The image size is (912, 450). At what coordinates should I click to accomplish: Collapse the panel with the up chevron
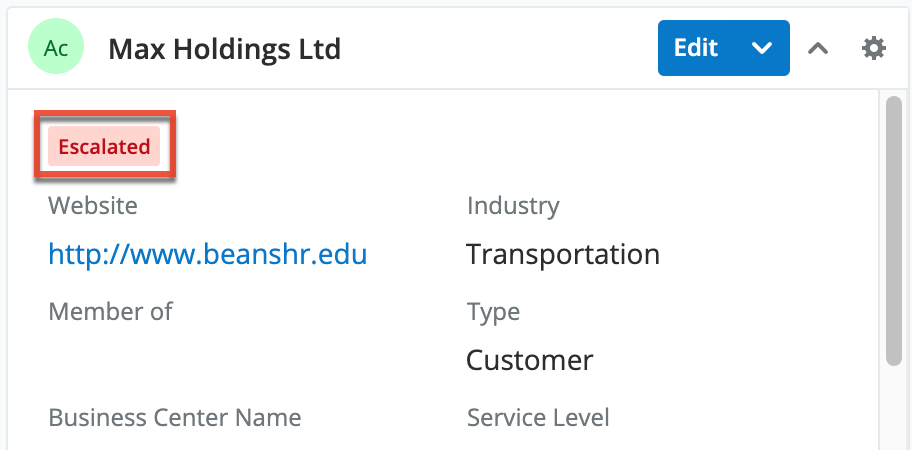click(818, 48)
